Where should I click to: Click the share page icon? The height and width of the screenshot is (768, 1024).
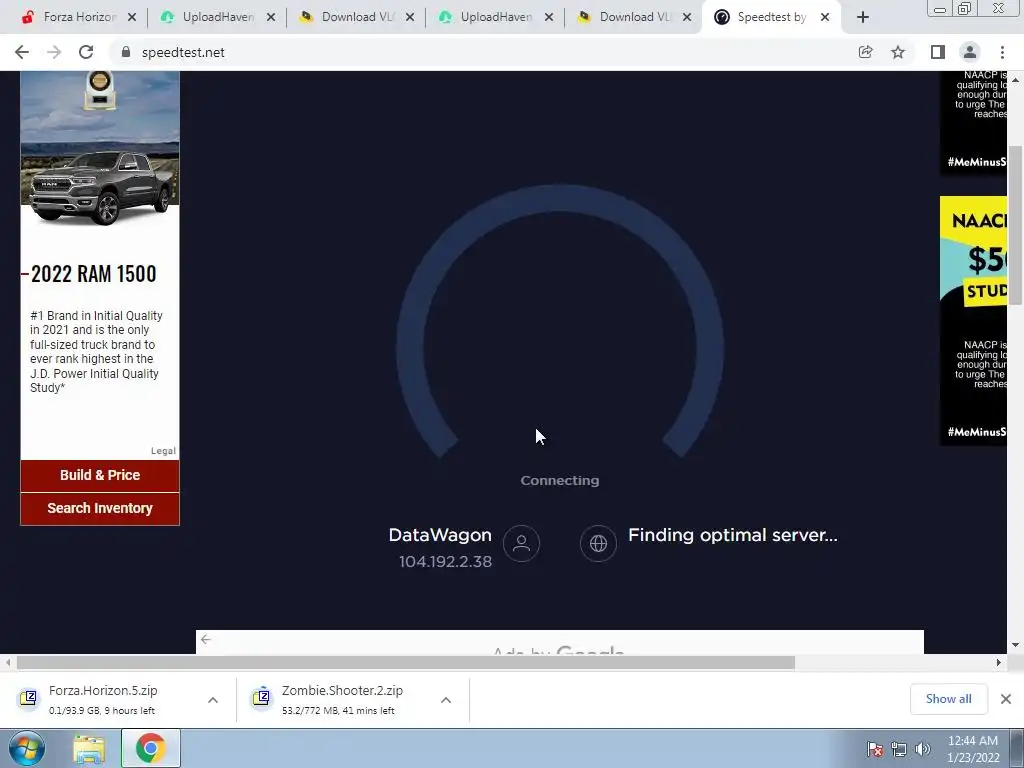[865, 52]
